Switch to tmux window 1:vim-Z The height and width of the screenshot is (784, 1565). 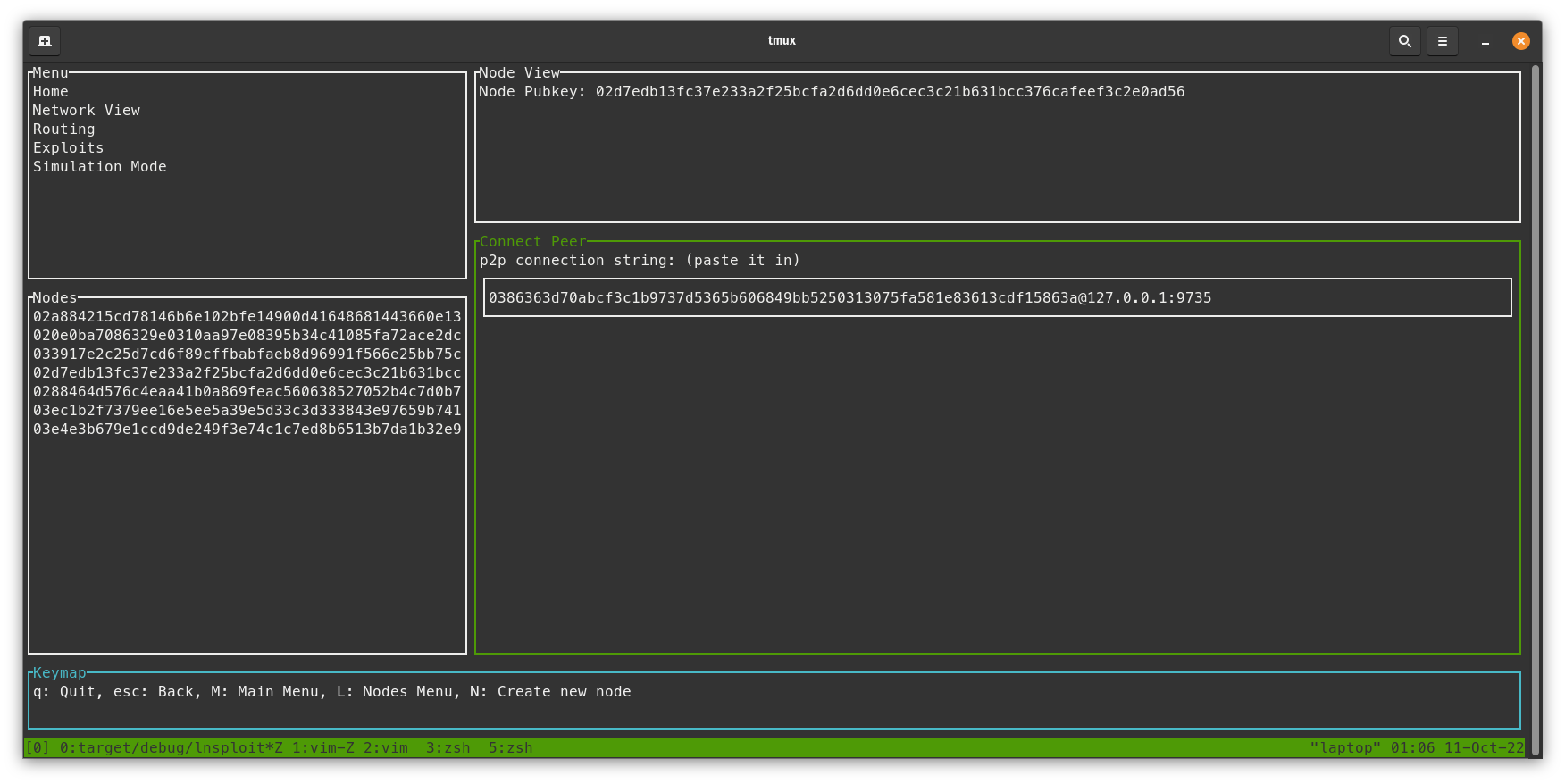pyautogui.click(x=322, y=748)
